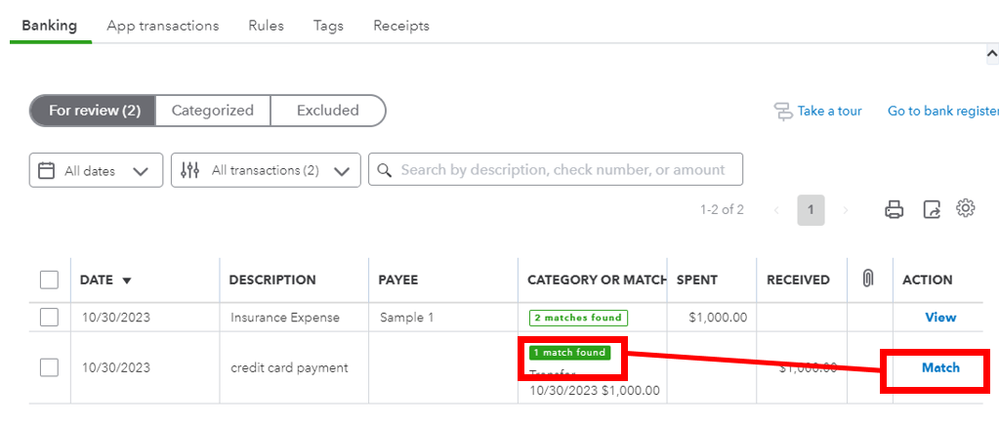Viewport: 999px width, 436px height.
Task: Click Go to bank register link
Action: tap(943, 111)
